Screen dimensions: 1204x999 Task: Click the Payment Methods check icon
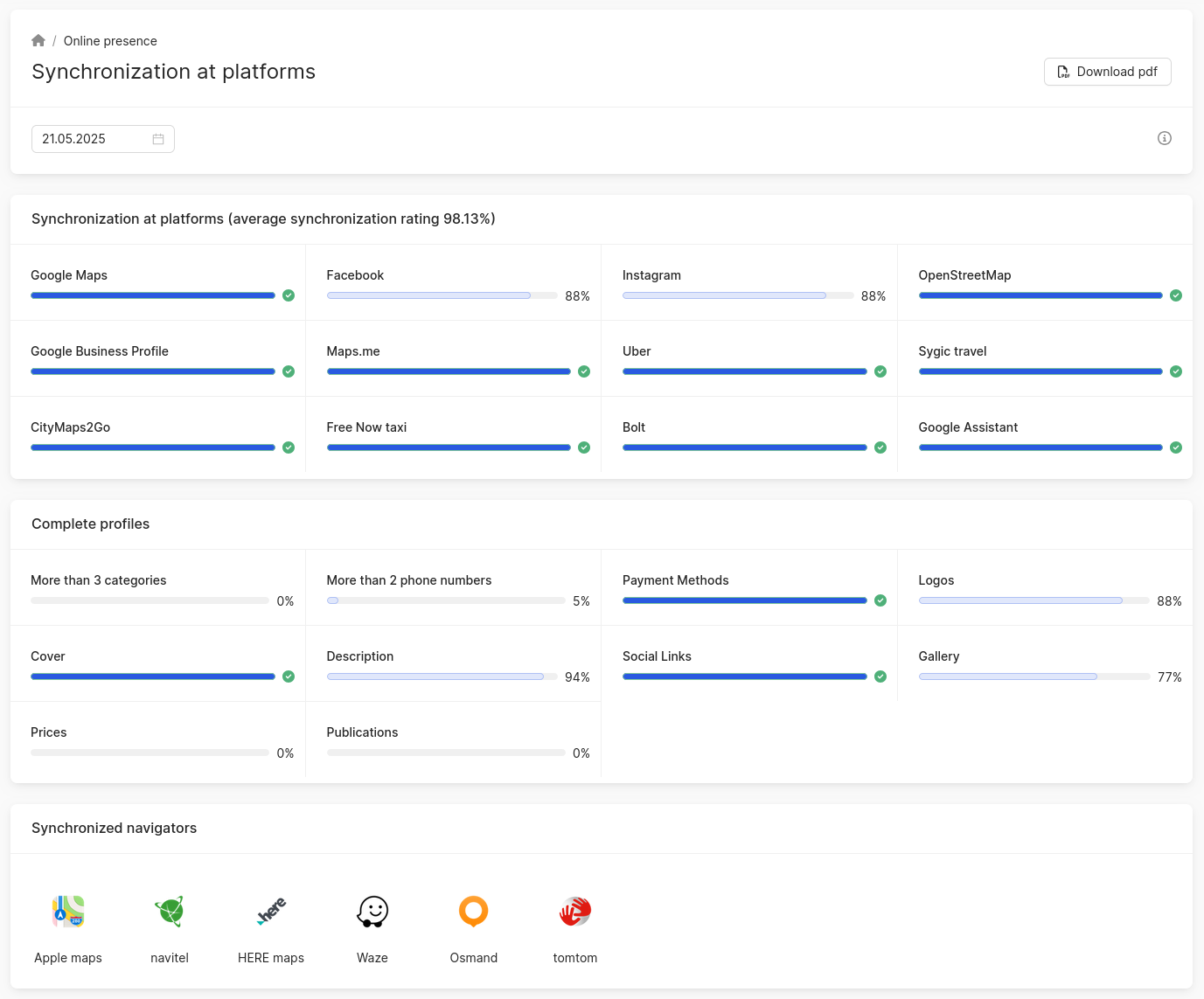coord(880,600)
